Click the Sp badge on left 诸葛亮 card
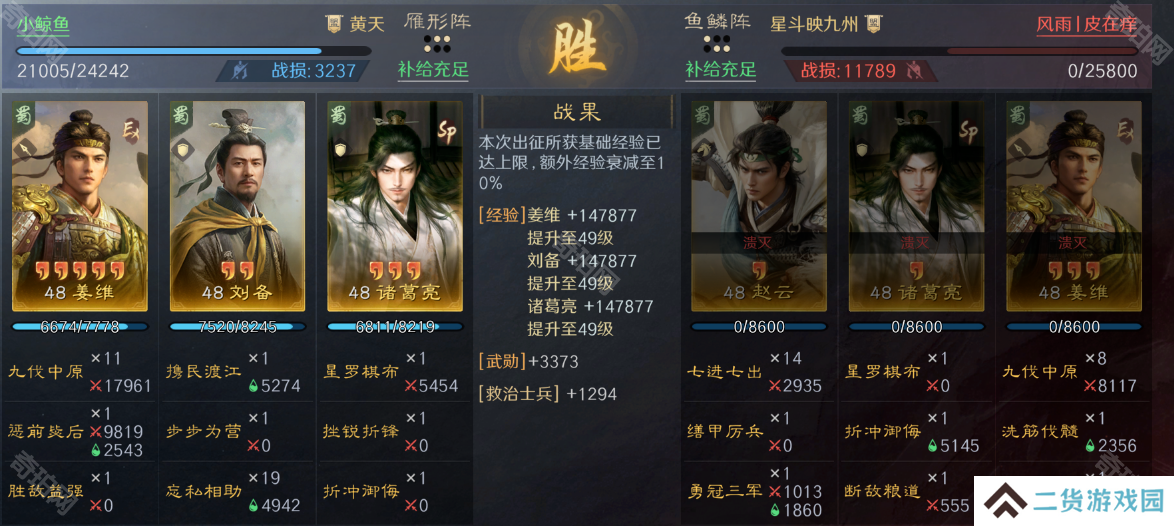Viewport: 1174px width, 526px height. (x=447, y=132)
